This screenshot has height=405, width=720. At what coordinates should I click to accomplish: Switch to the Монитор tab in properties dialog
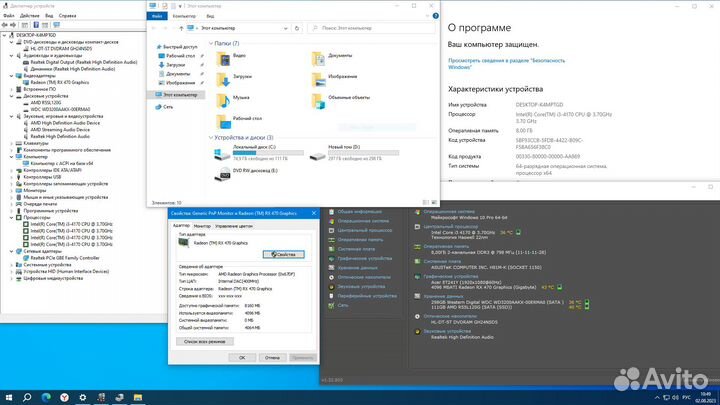tap(202, 226)
